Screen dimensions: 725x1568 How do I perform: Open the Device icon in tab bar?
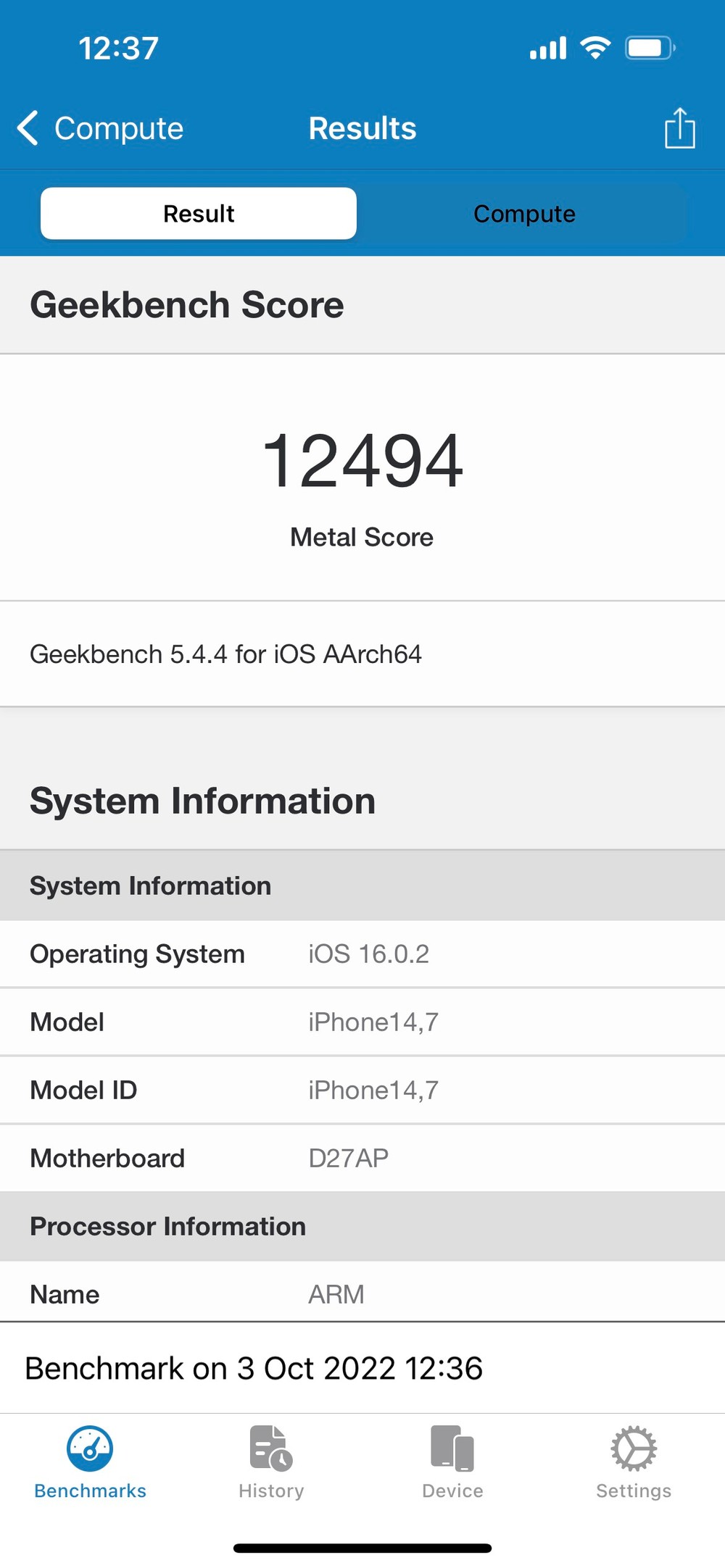[452, 1448]
